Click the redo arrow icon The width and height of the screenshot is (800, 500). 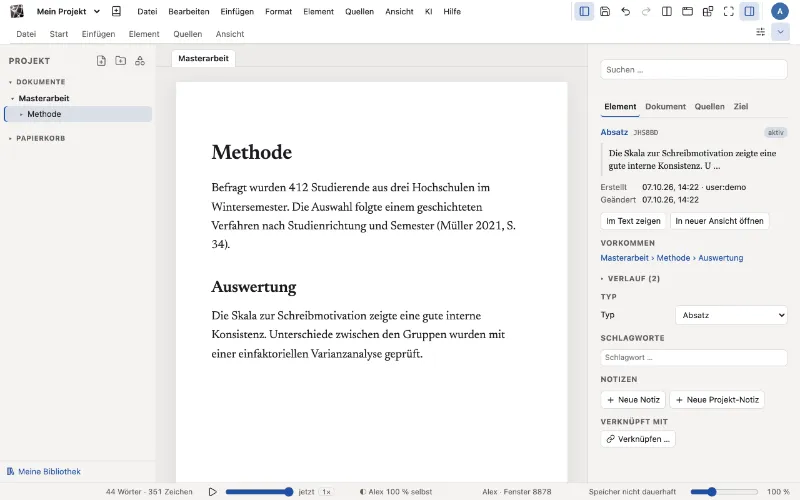[x=646, y=11]
